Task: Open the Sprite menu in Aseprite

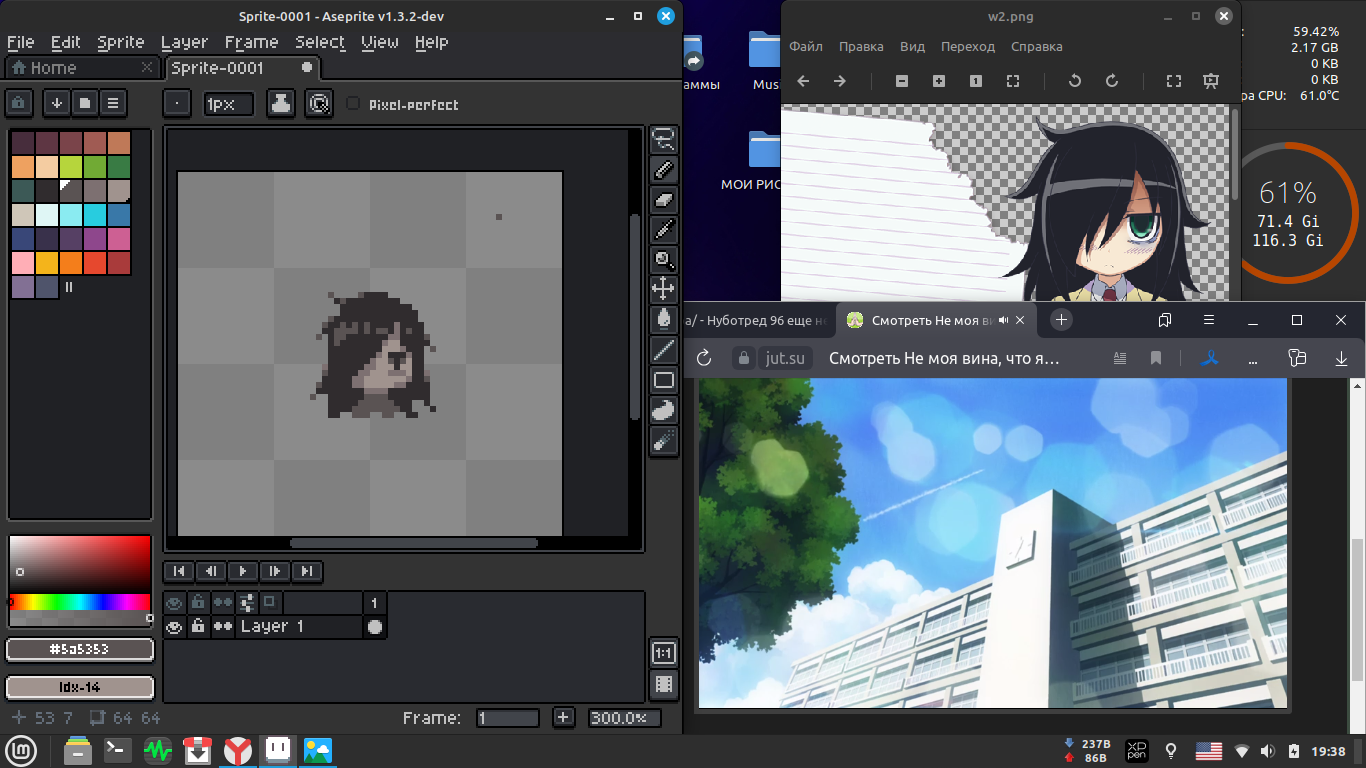Action: pyautogui.click(x=121, y=42)
